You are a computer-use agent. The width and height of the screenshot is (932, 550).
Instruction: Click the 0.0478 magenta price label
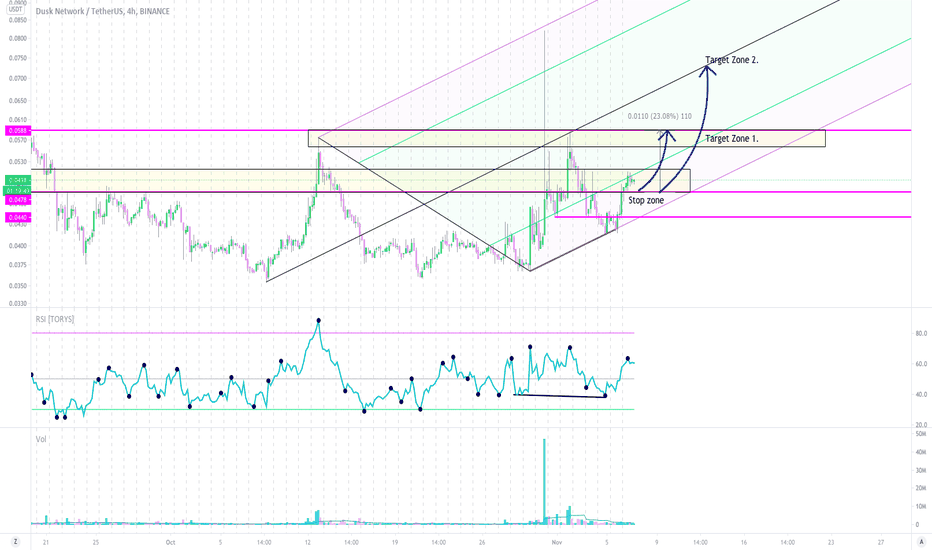17,200
